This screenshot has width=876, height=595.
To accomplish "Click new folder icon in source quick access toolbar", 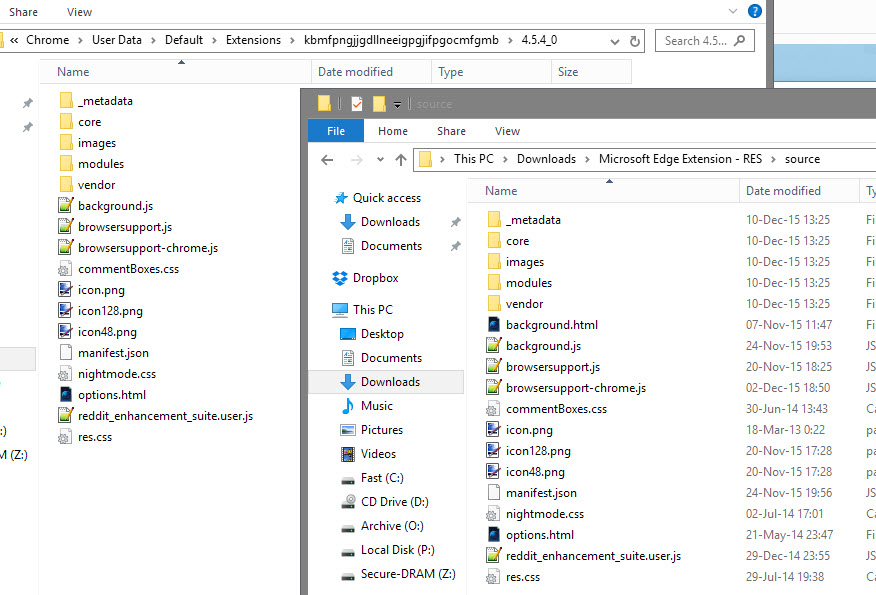I will point(379,103).
